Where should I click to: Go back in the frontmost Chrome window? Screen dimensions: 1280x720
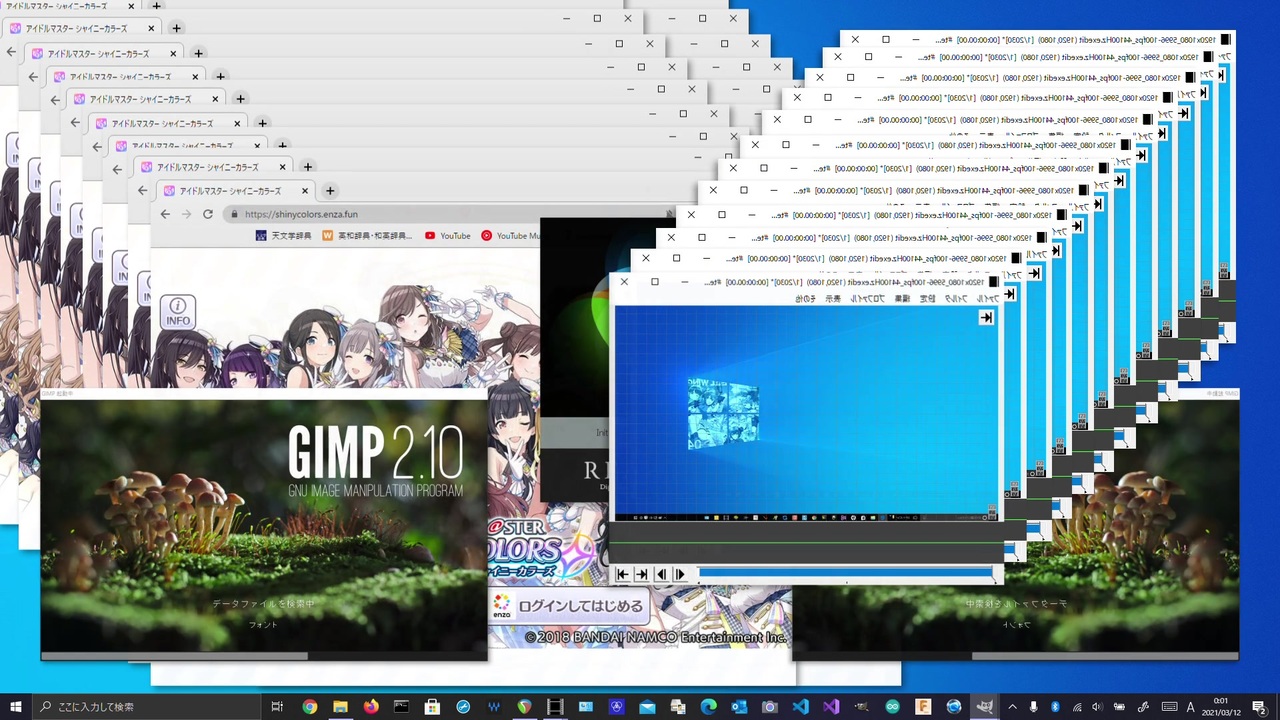pos(165,214)
